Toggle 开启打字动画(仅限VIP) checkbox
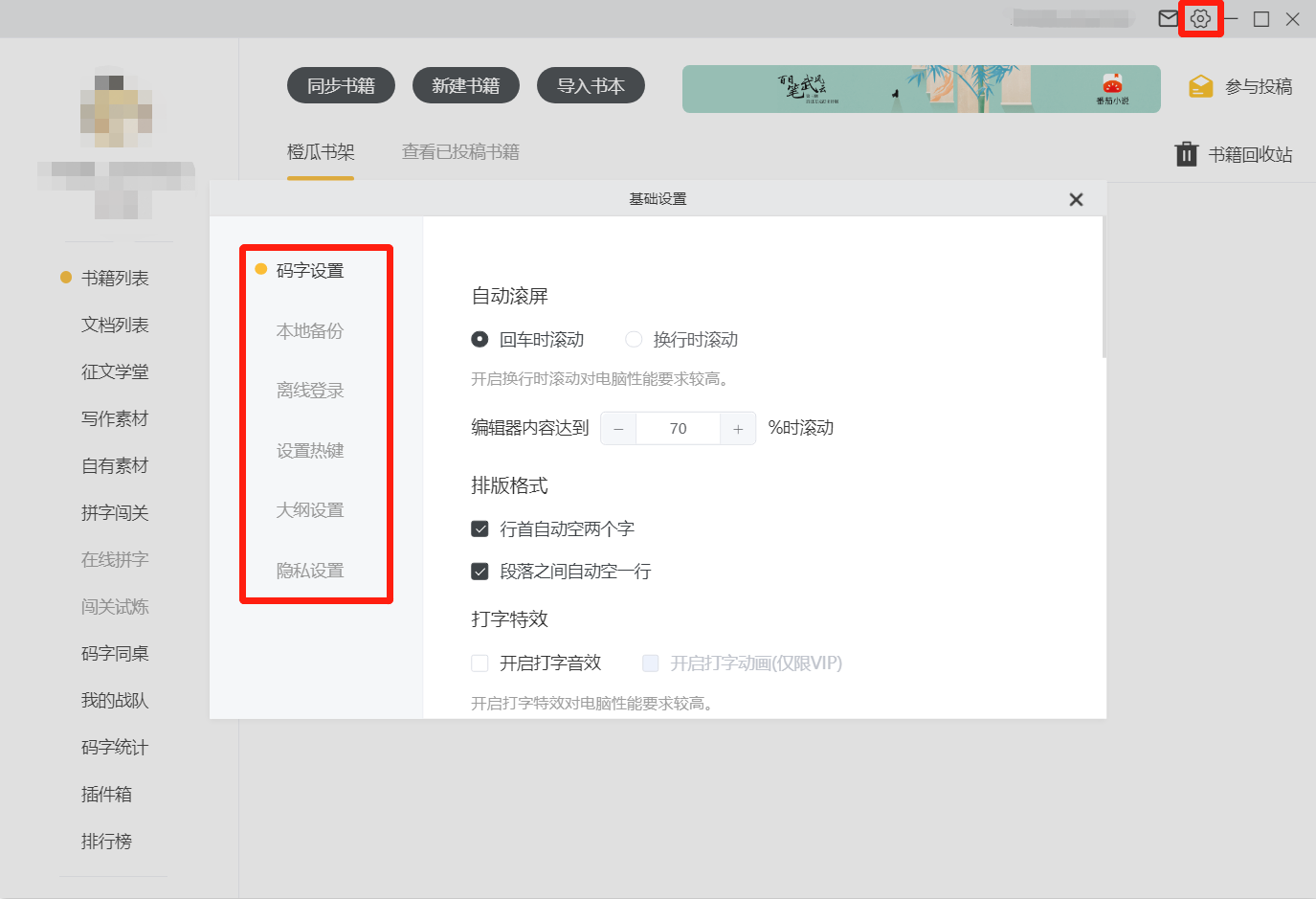Screen dimensions: 1316x899 (x=651, y=663)
